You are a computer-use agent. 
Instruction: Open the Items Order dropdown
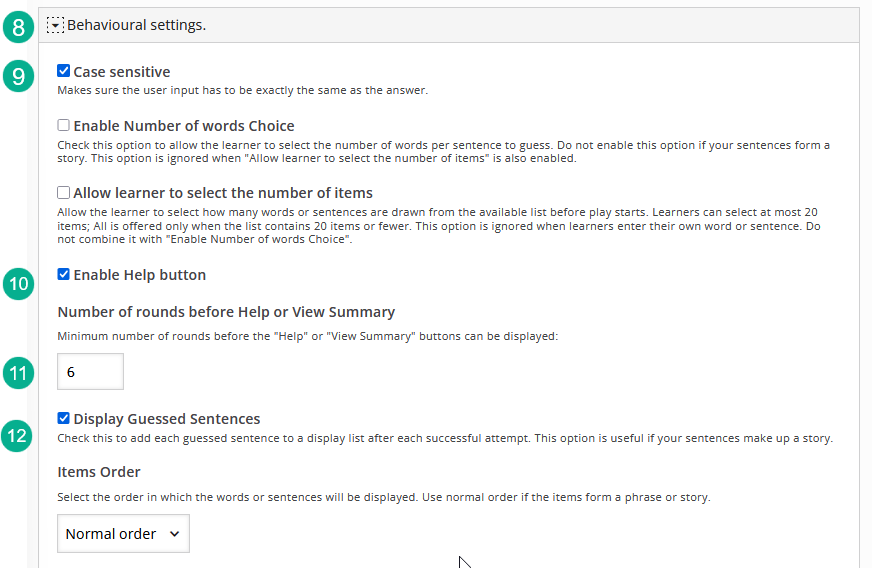[123, 534]
